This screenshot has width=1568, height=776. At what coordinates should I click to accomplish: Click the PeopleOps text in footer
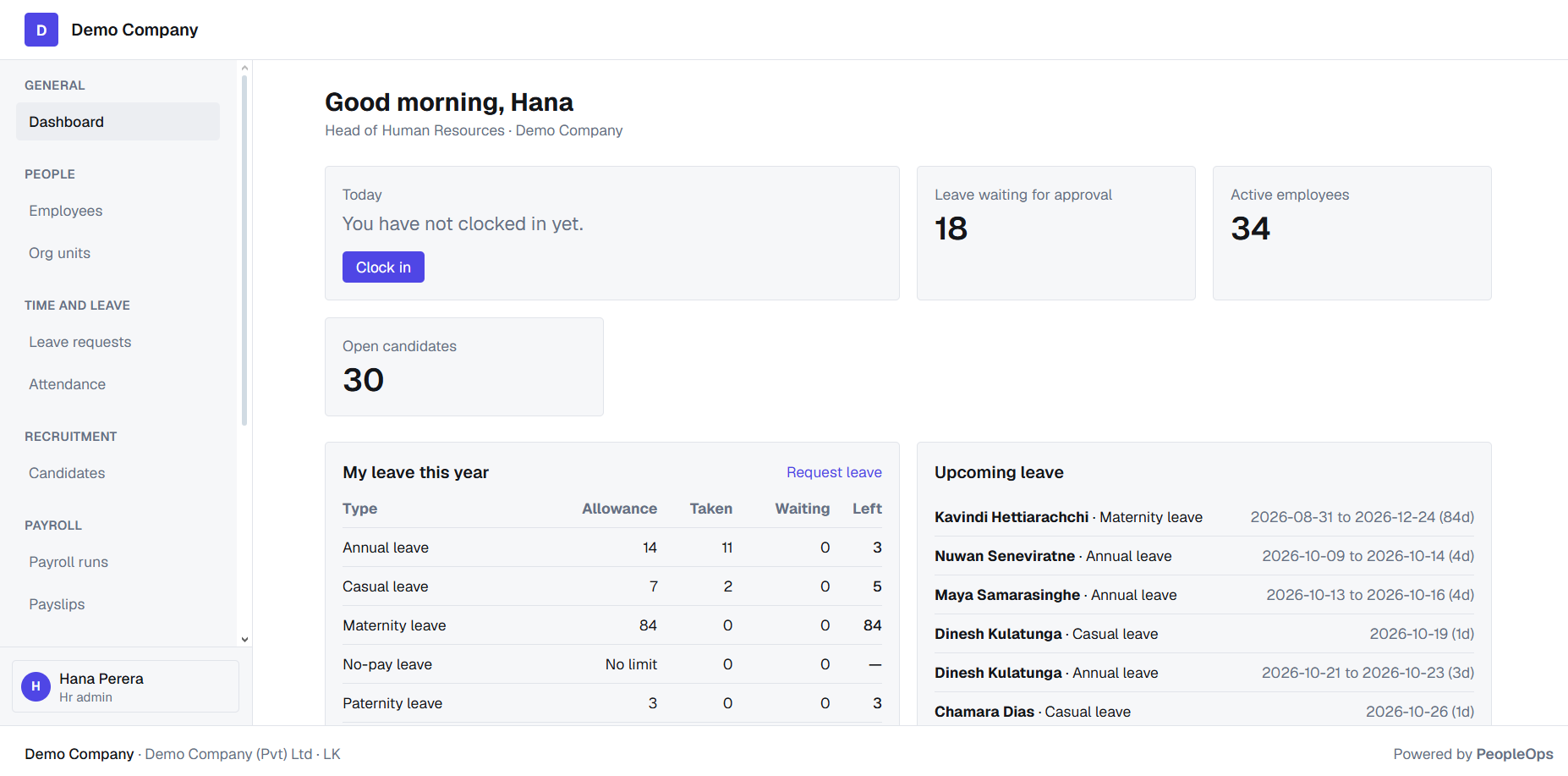[x=1515, y=754]
